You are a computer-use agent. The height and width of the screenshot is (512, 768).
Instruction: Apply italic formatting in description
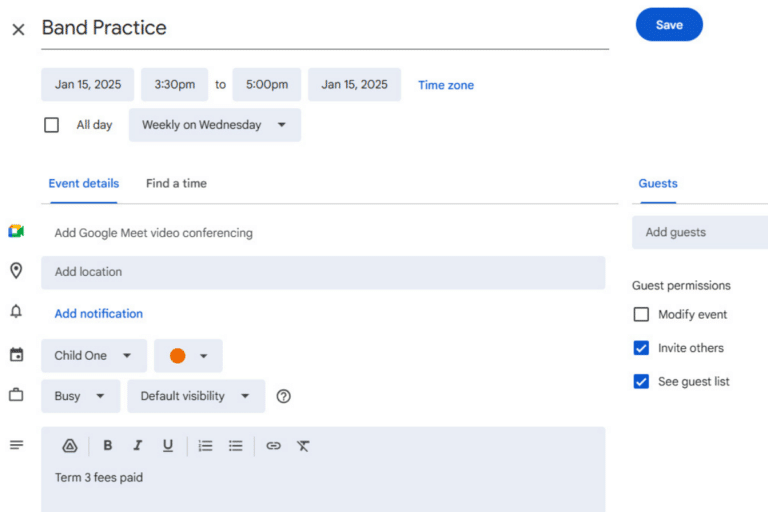[x=138, y=446]
